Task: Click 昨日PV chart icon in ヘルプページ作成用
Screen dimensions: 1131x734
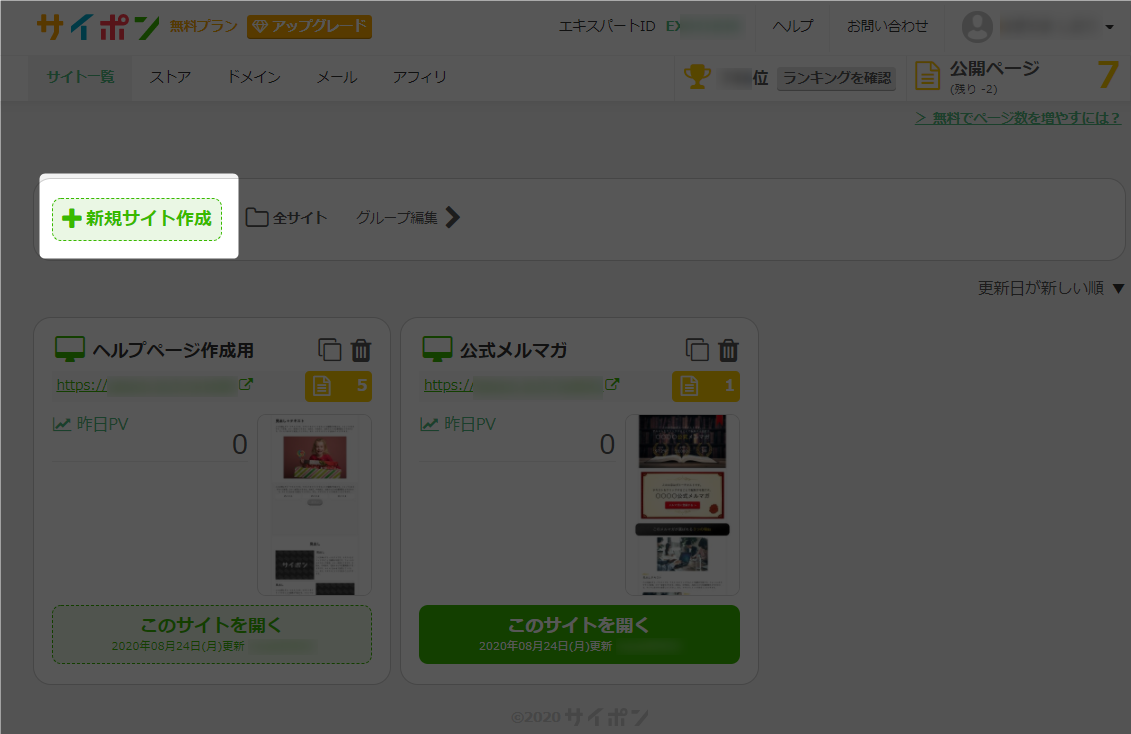Action: pos(62,424)
